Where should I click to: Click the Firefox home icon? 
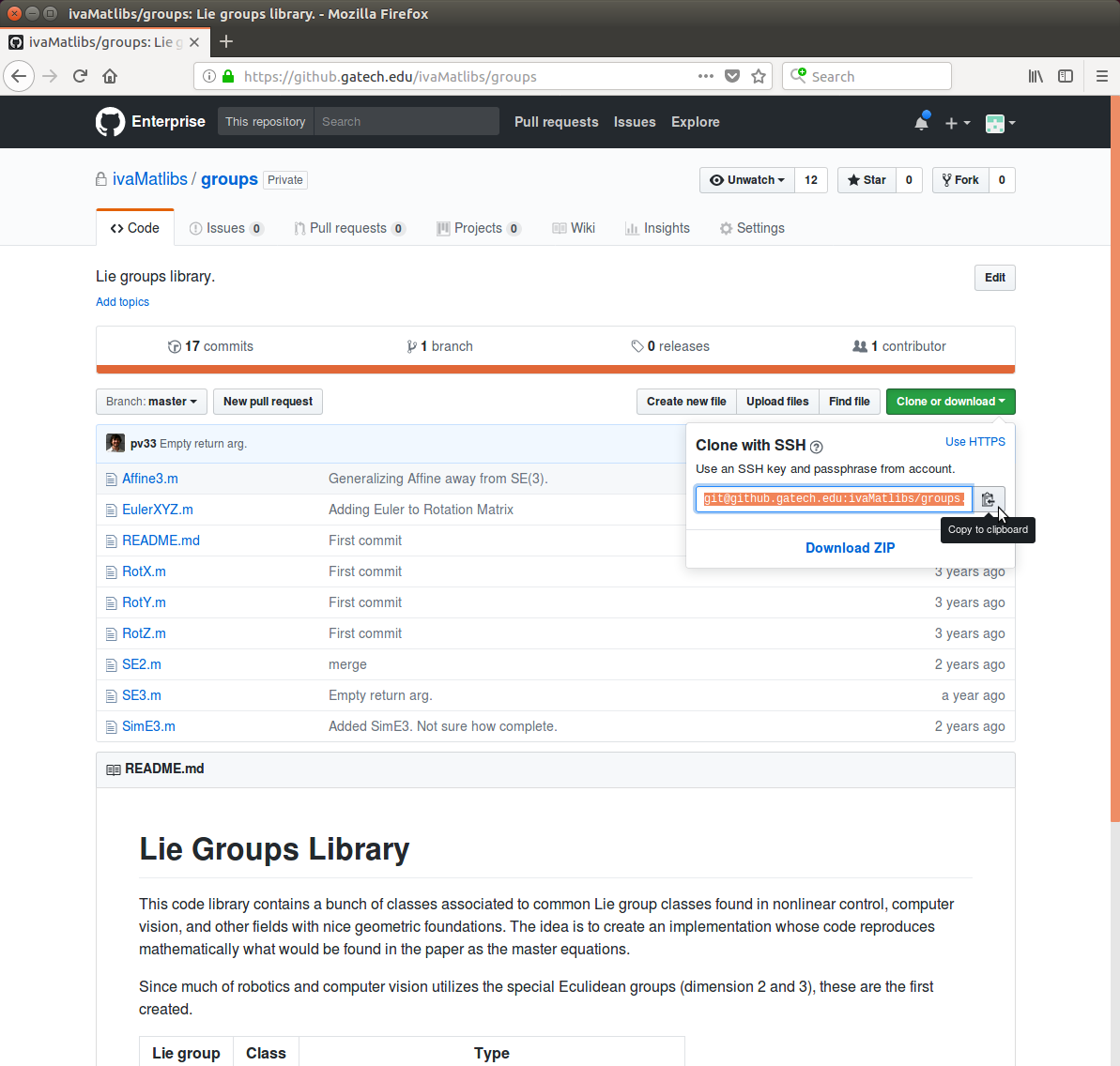pyautogui.click(x=110, y=77)
